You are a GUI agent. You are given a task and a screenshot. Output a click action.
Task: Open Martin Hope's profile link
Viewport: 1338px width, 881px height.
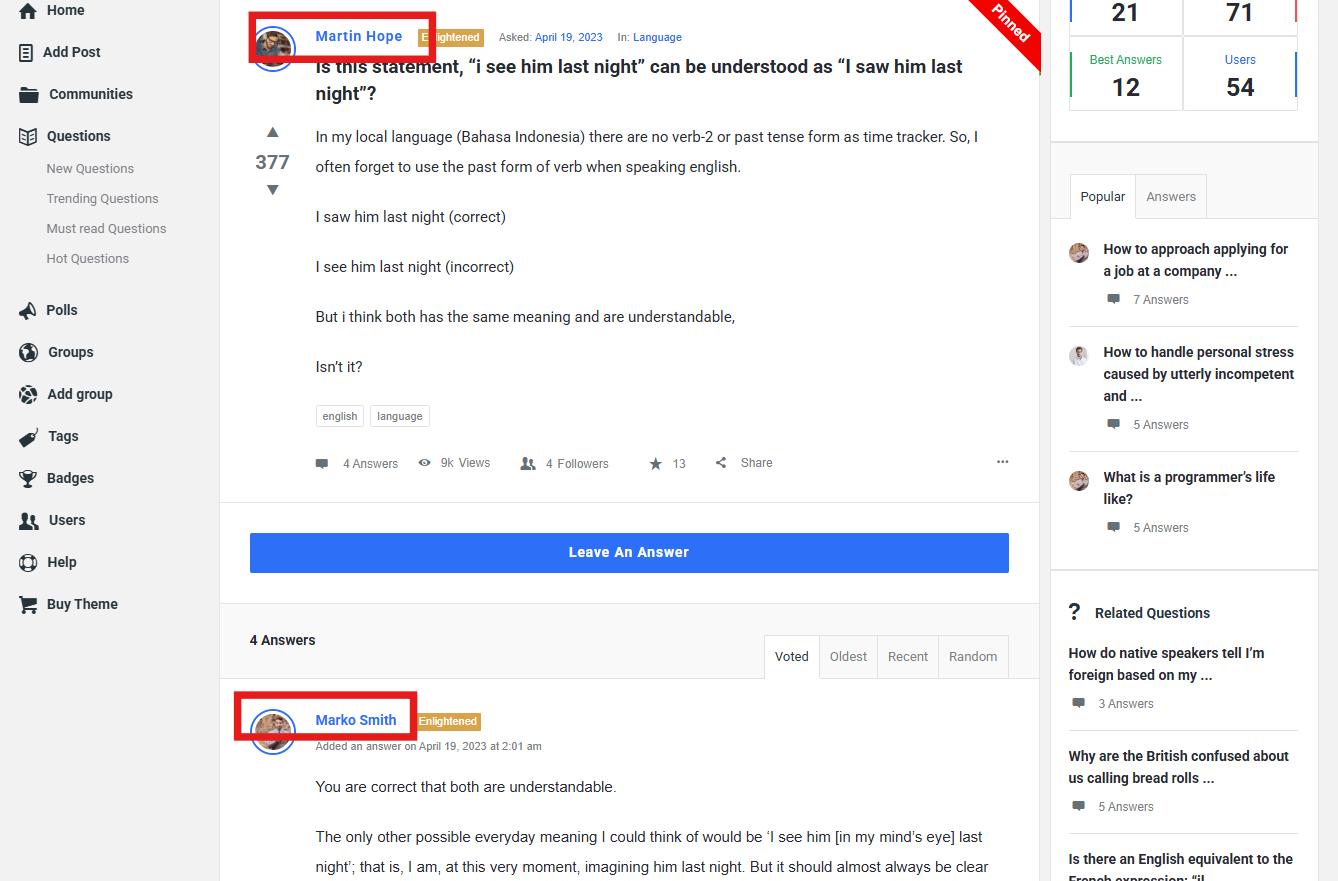point(359,36)
